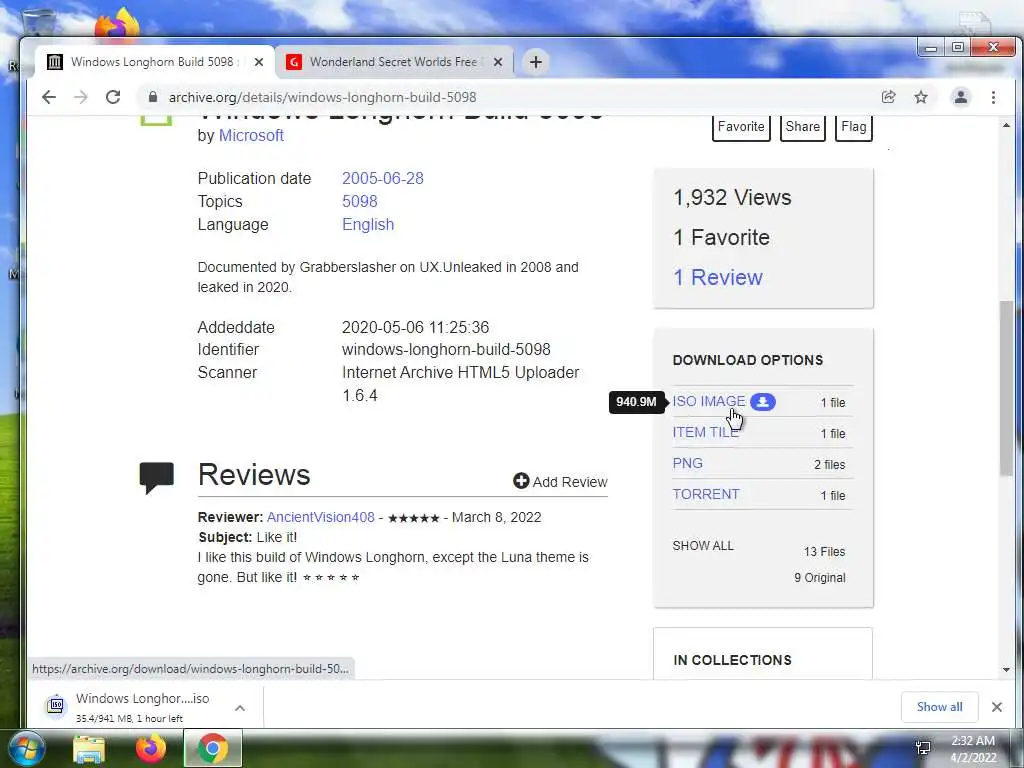Select the Windows Longhorn Build 5098 tab

pyautogui.click(x=154, y=62)
